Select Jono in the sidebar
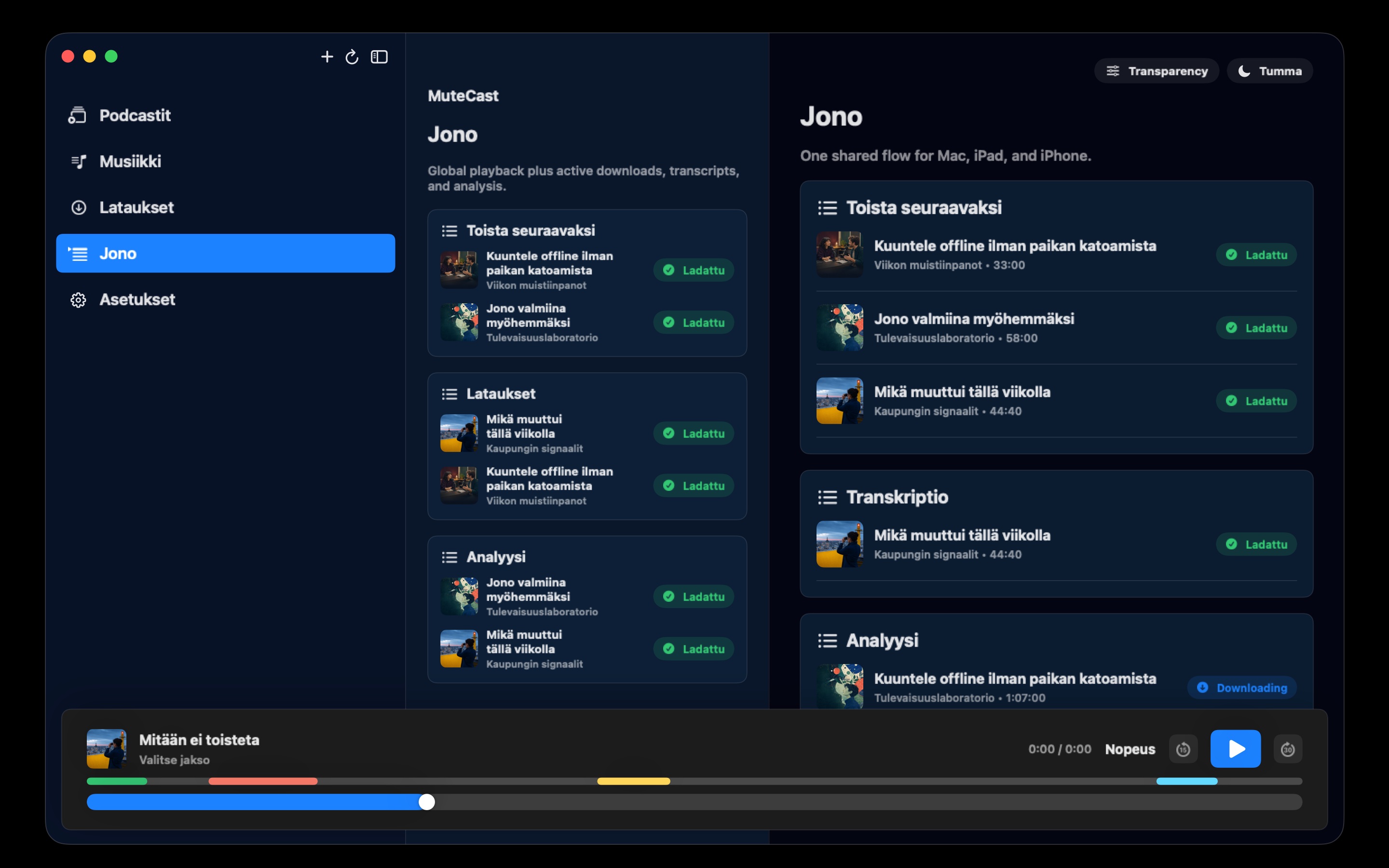 (x=226, y=253)
